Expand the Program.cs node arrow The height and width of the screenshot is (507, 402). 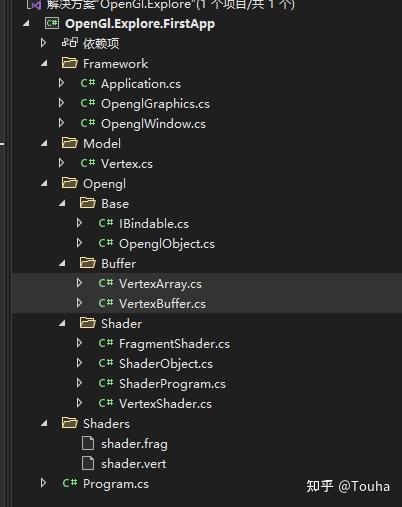coord(43,483)
